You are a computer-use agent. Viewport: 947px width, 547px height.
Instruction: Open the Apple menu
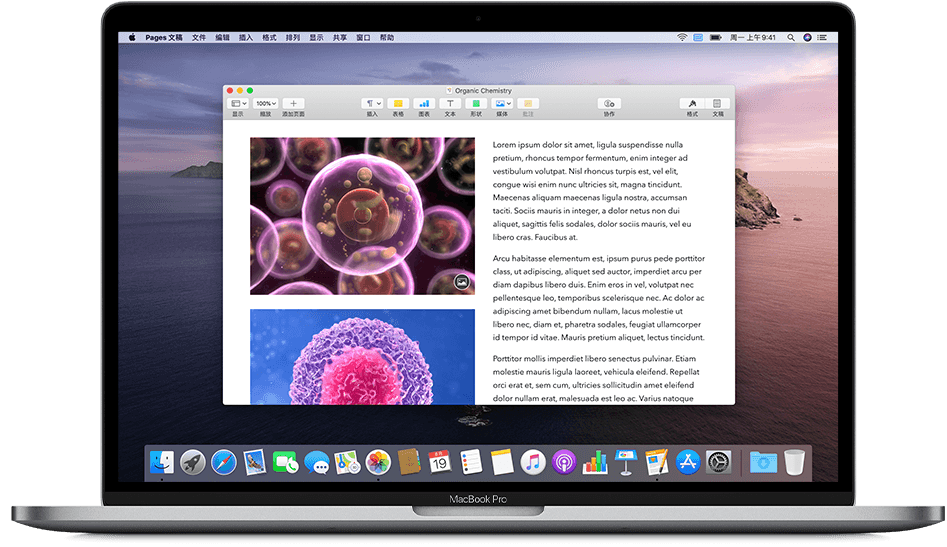(x=132, y=37)
